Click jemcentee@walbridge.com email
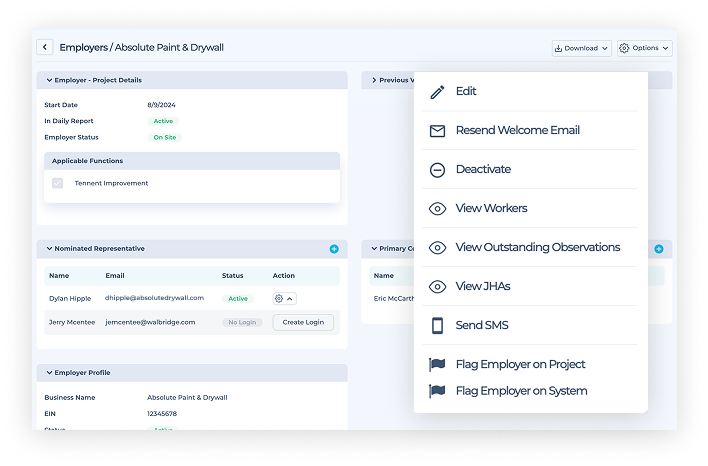 [x=150, y=322]
